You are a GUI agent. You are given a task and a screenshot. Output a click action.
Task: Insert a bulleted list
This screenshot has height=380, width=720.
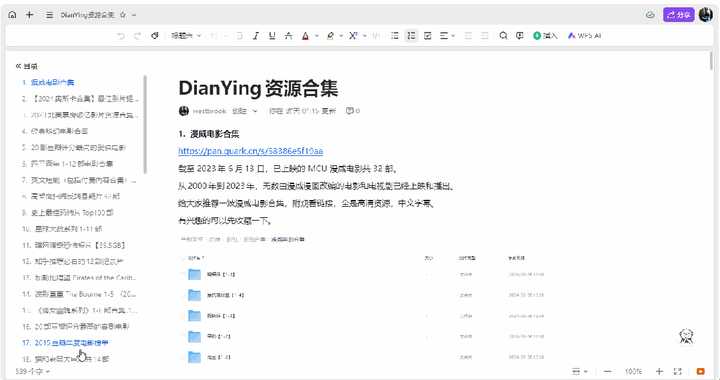394,35
